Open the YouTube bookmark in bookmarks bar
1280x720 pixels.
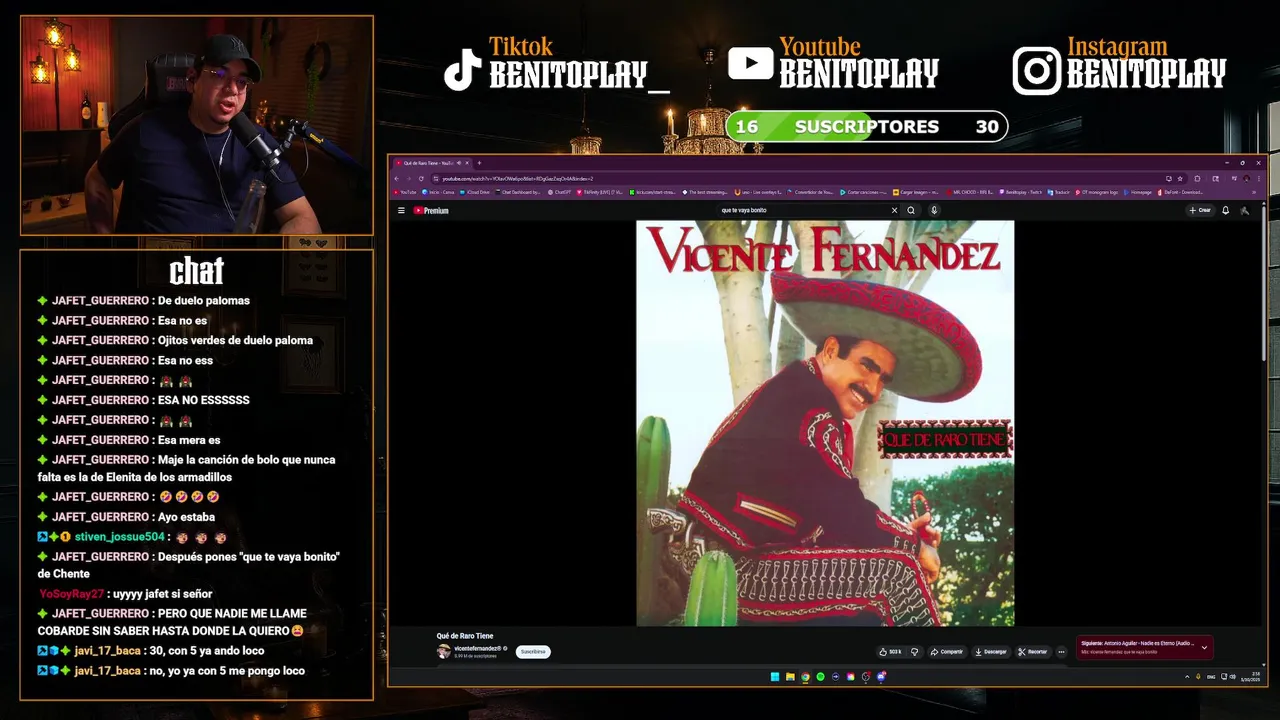click(405, 192)
